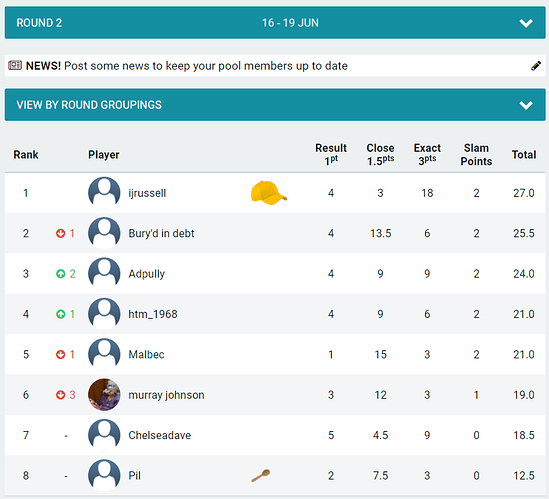Click the green up arrow beside htm_1968

61,314
